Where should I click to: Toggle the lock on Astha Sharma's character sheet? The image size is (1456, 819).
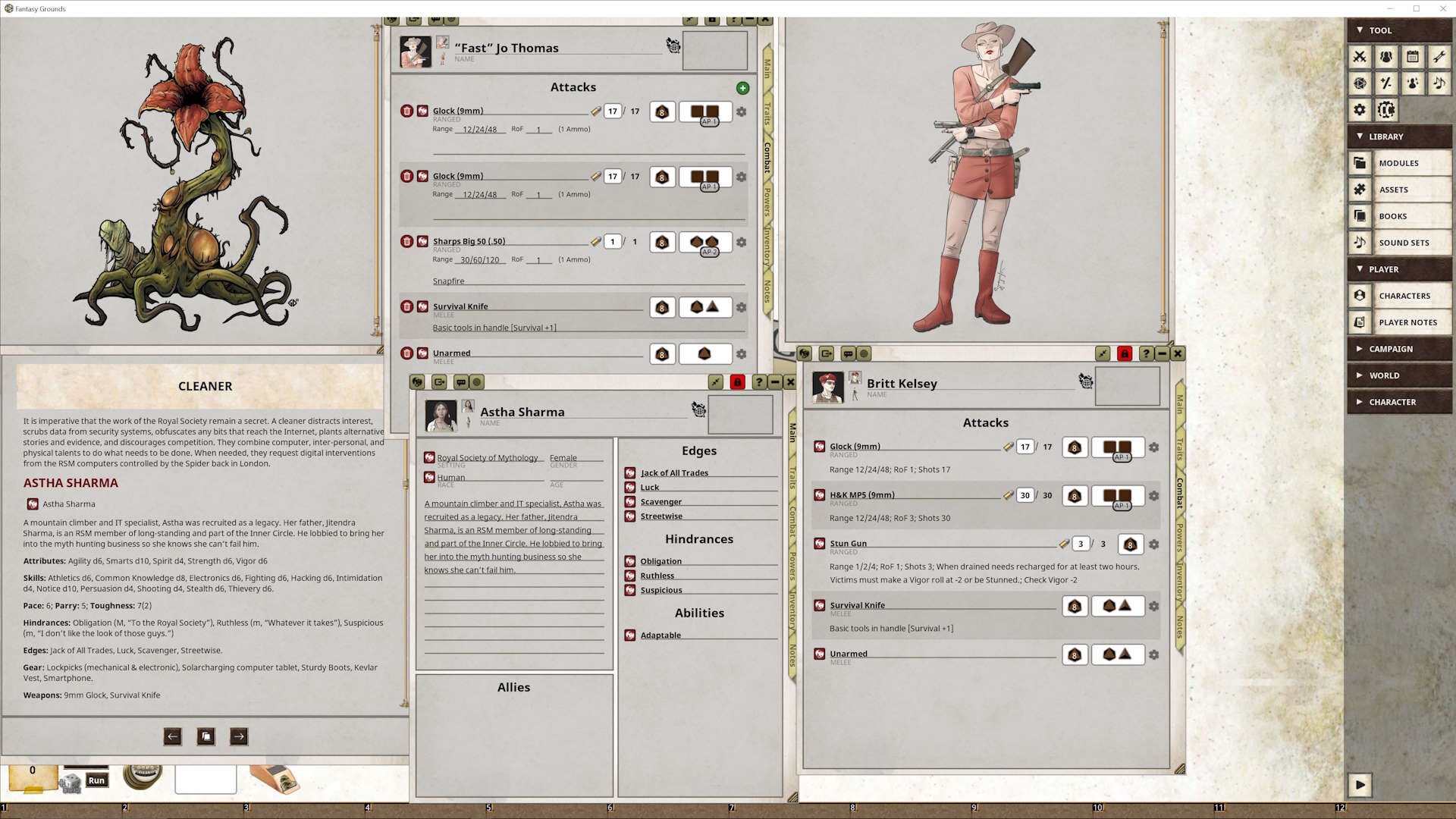coord(737,382)
